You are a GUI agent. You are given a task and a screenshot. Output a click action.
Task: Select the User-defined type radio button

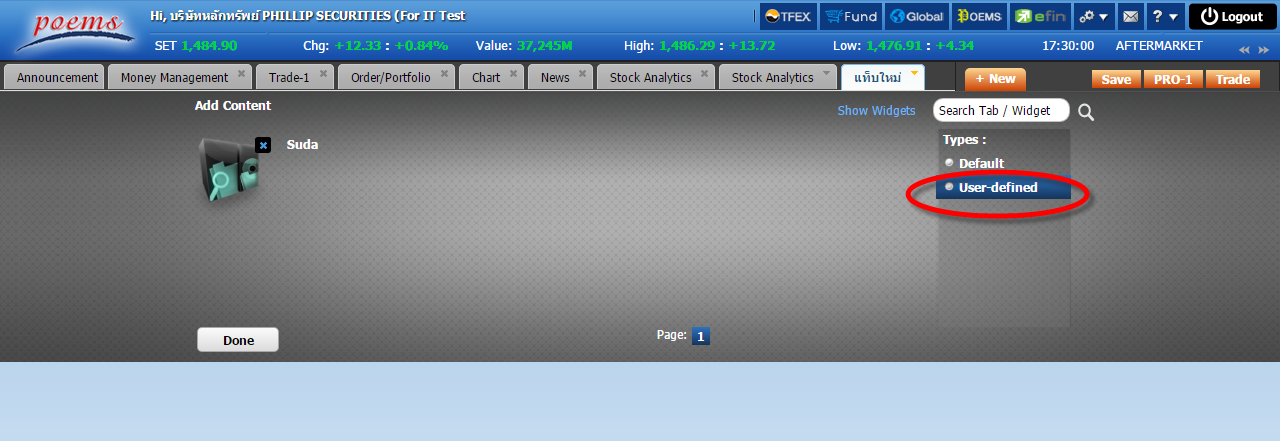[949, 187]
